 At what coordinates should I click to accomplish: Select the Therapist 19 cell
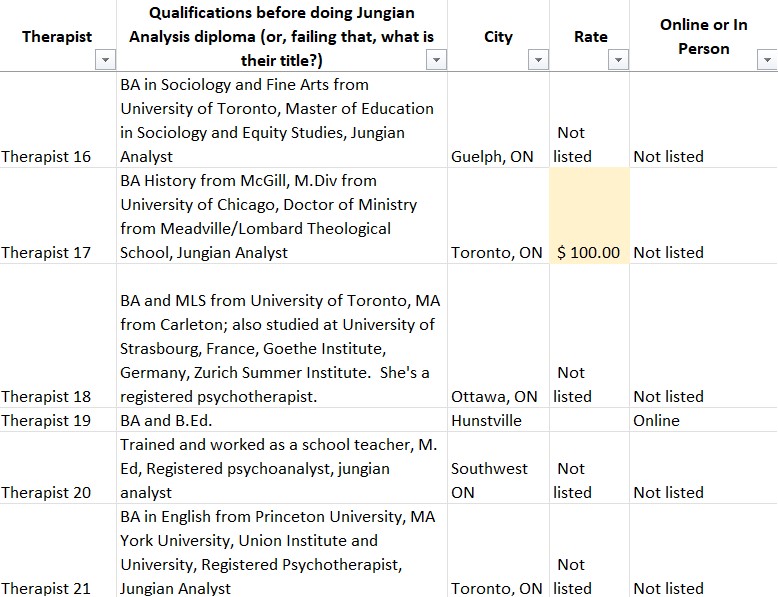point(46,420)
